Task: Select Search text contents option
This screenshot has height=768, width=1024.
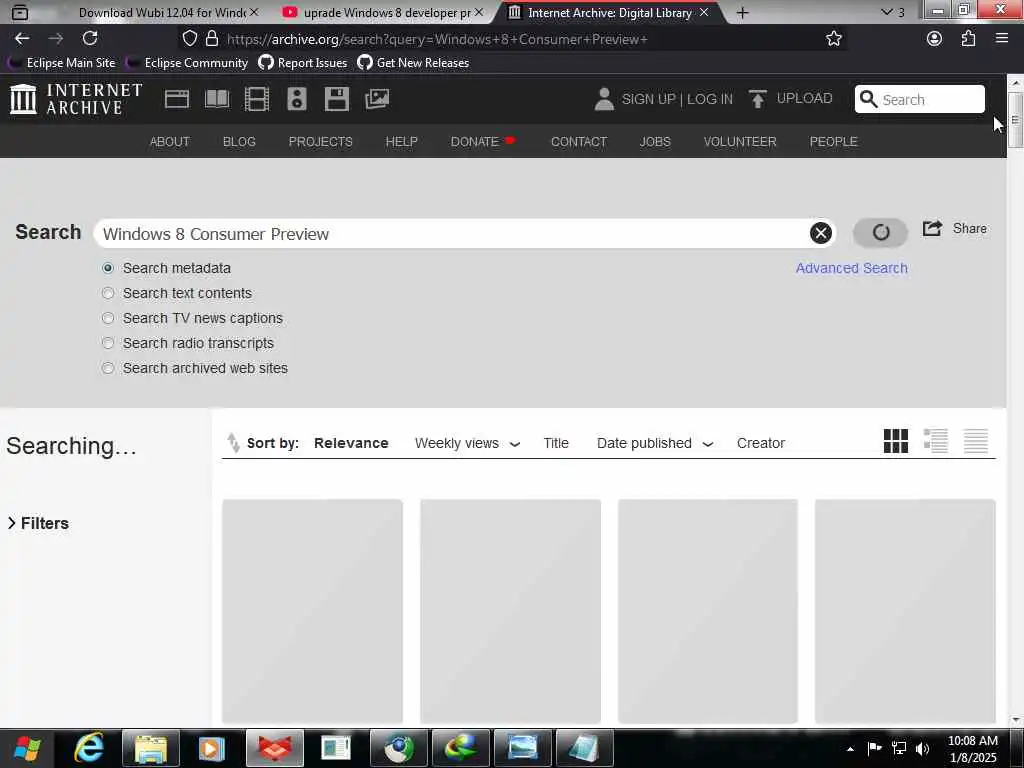Action: click(108, 293)
